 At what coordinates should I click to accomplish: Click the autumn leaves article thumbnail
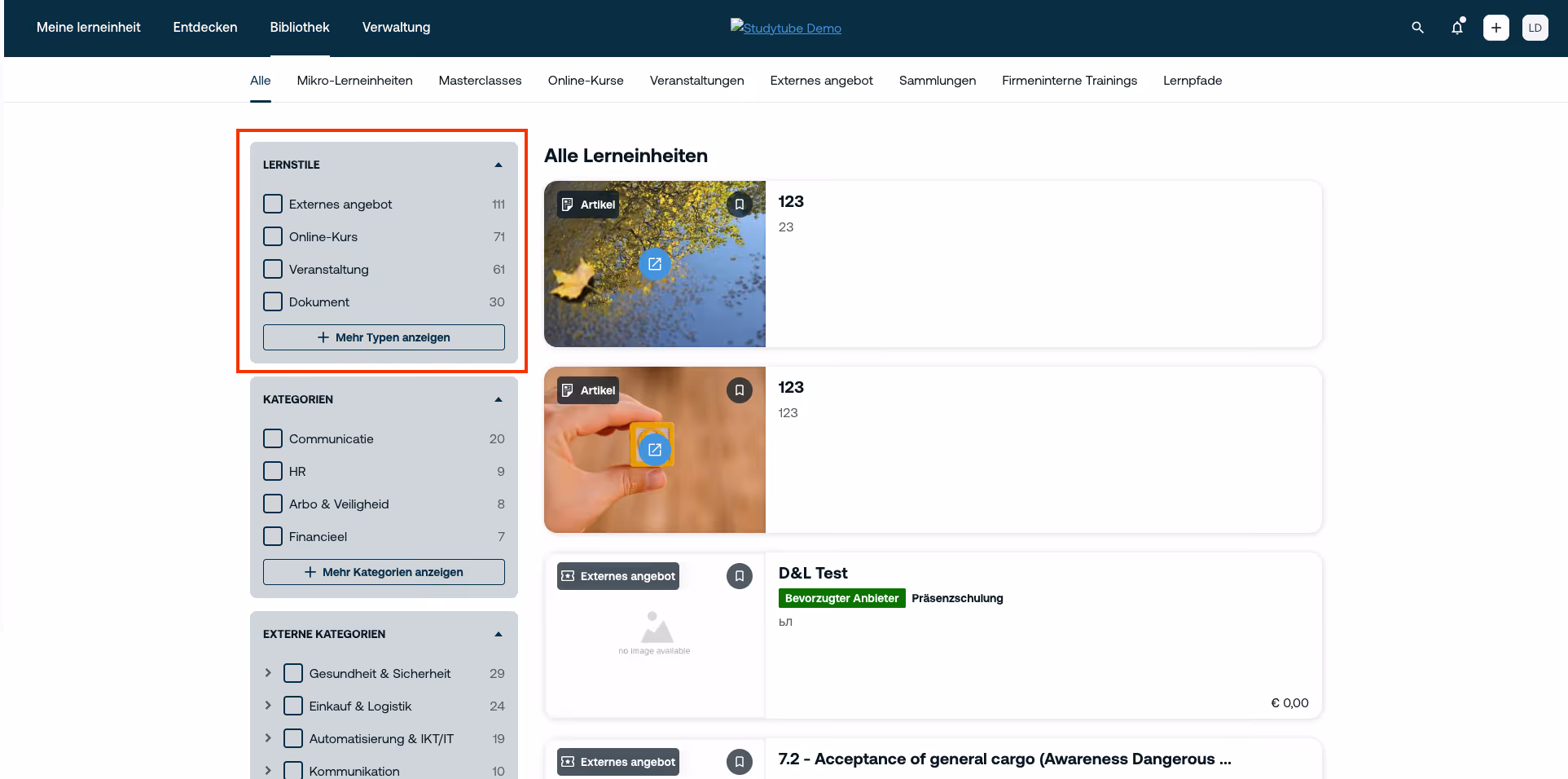[x=655, y=264]
